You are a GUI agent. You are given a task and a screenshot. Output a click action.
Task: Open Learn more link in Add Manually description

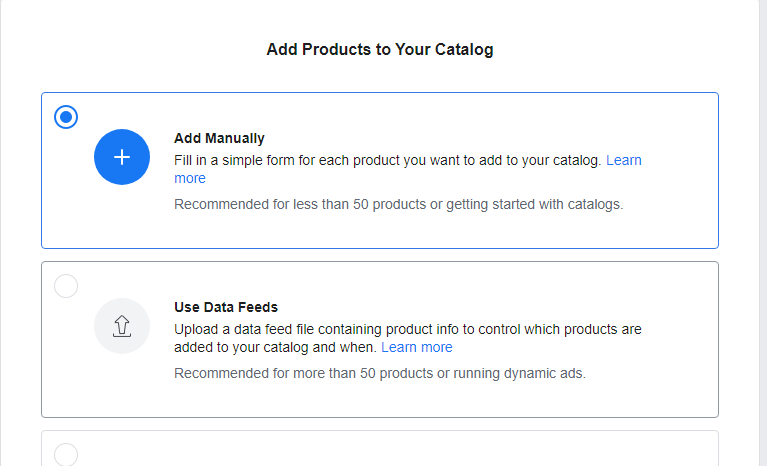624,160
